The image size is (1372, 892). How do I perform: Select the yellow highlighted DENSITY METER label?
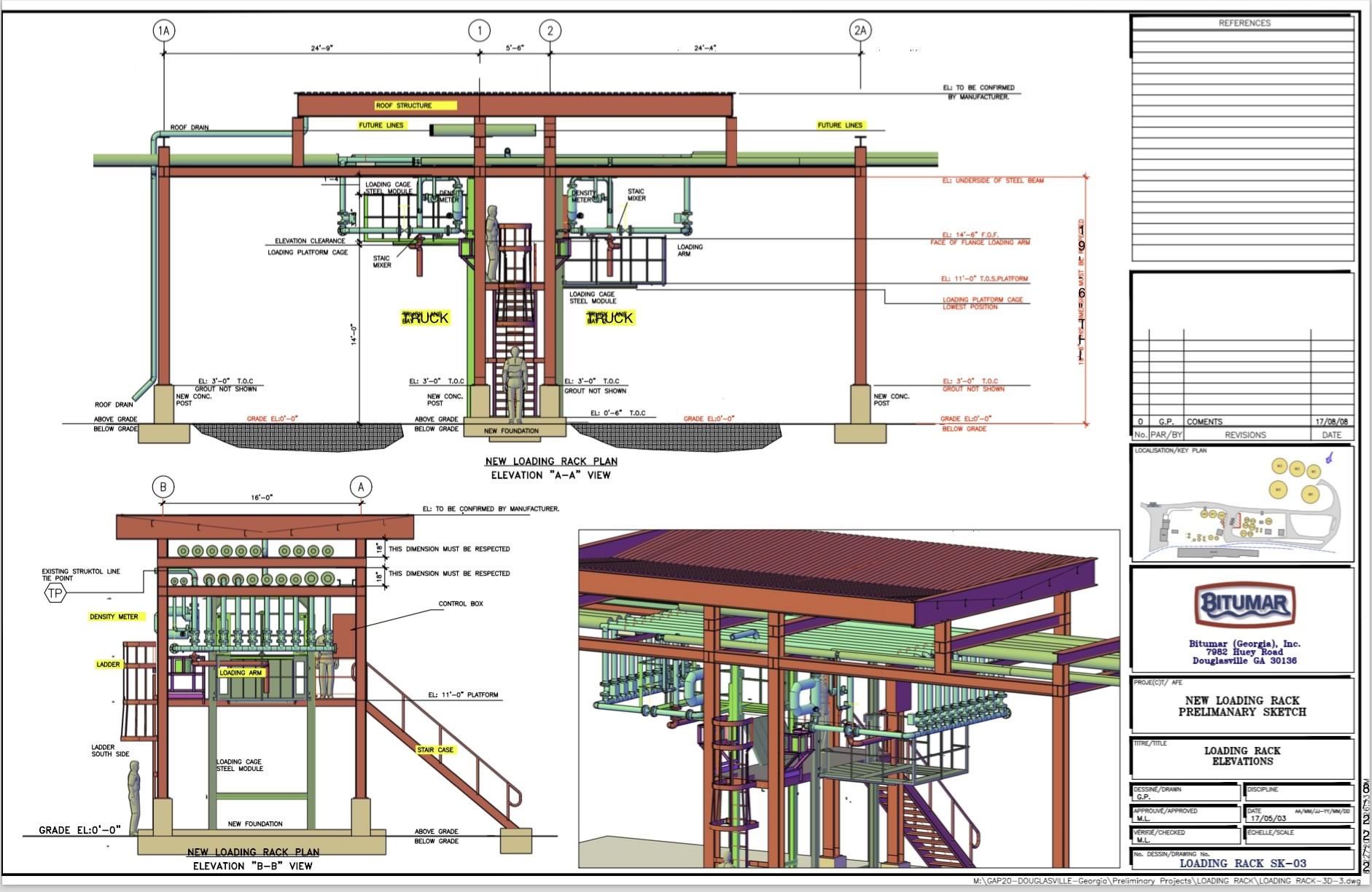(114, 617)
